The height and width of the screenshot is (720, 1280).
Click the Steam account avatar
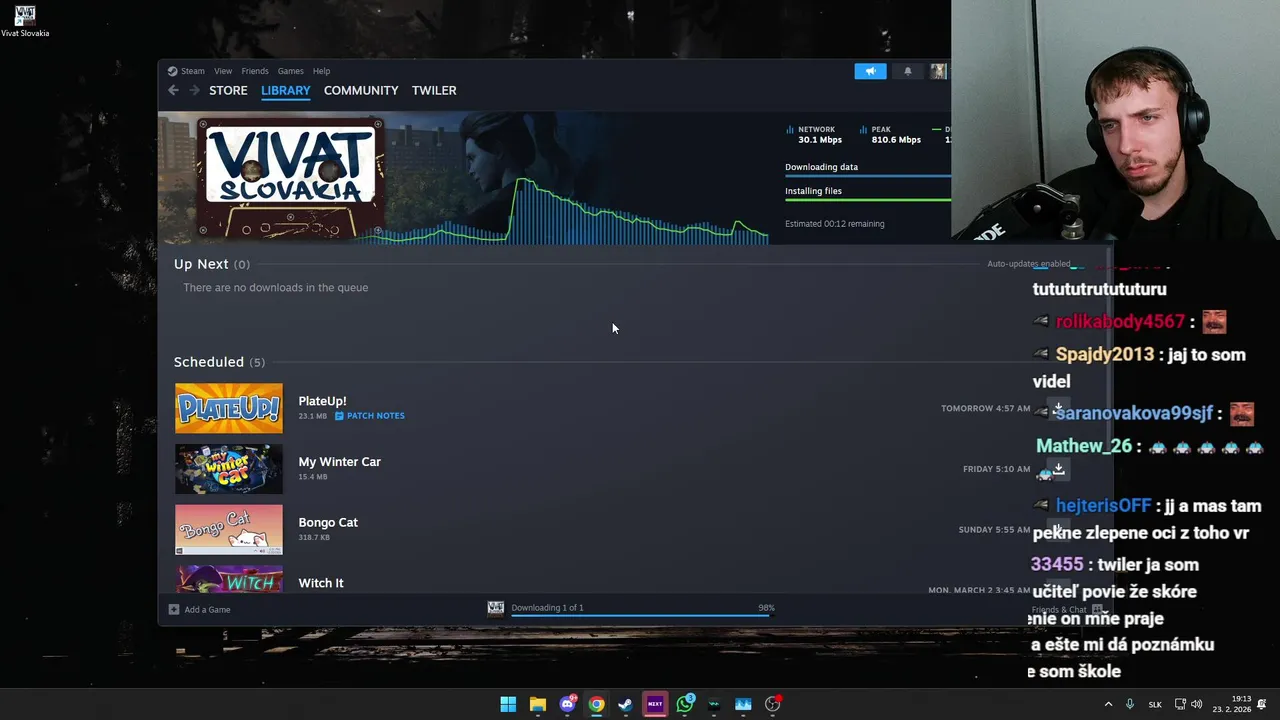click(x=938, y=71)
